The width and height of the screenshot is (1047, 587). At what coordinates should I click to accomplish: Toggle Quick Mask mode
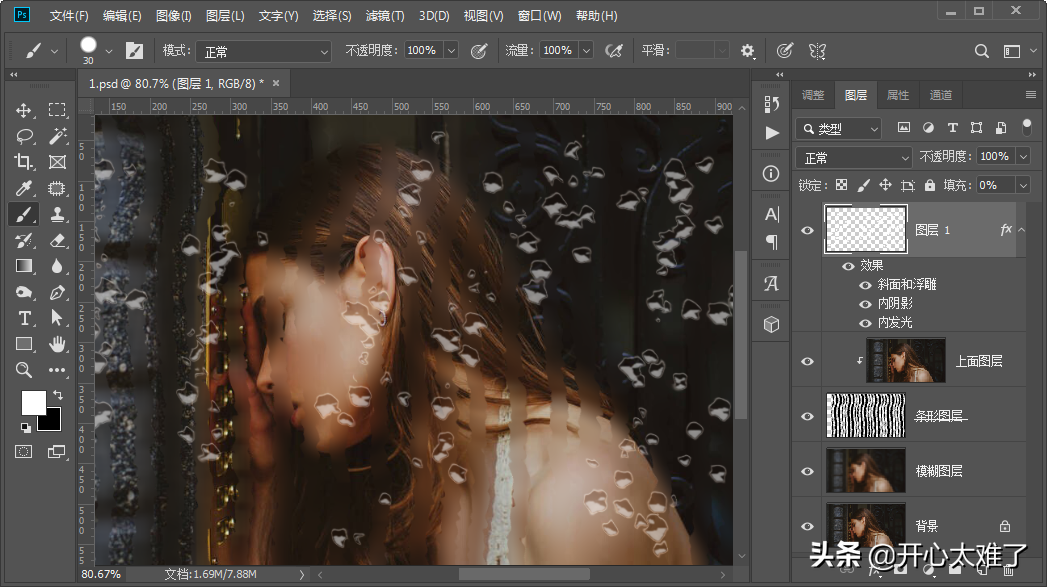(23, 452)
